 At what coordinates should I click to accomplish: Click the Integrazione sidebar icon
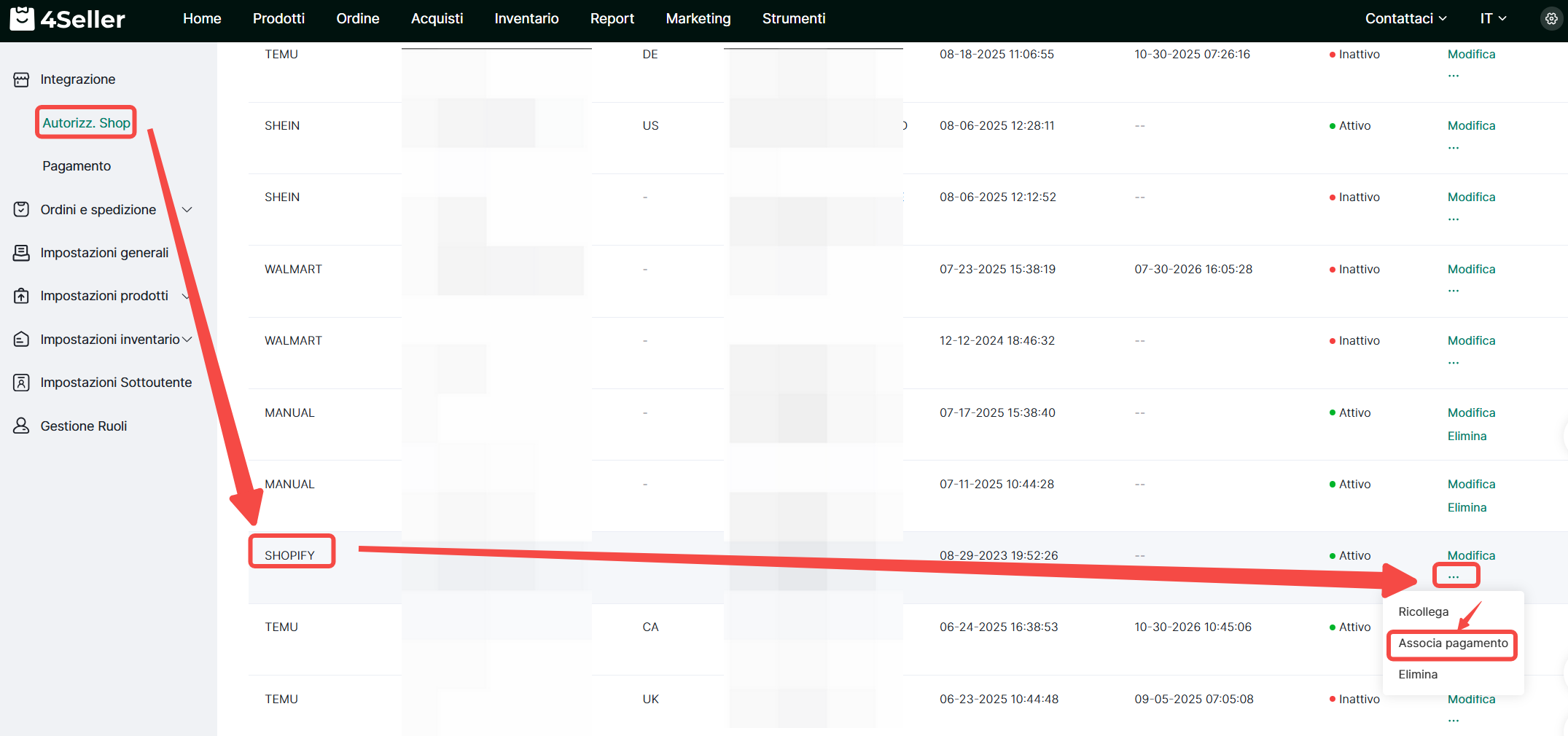pos(21,79)
